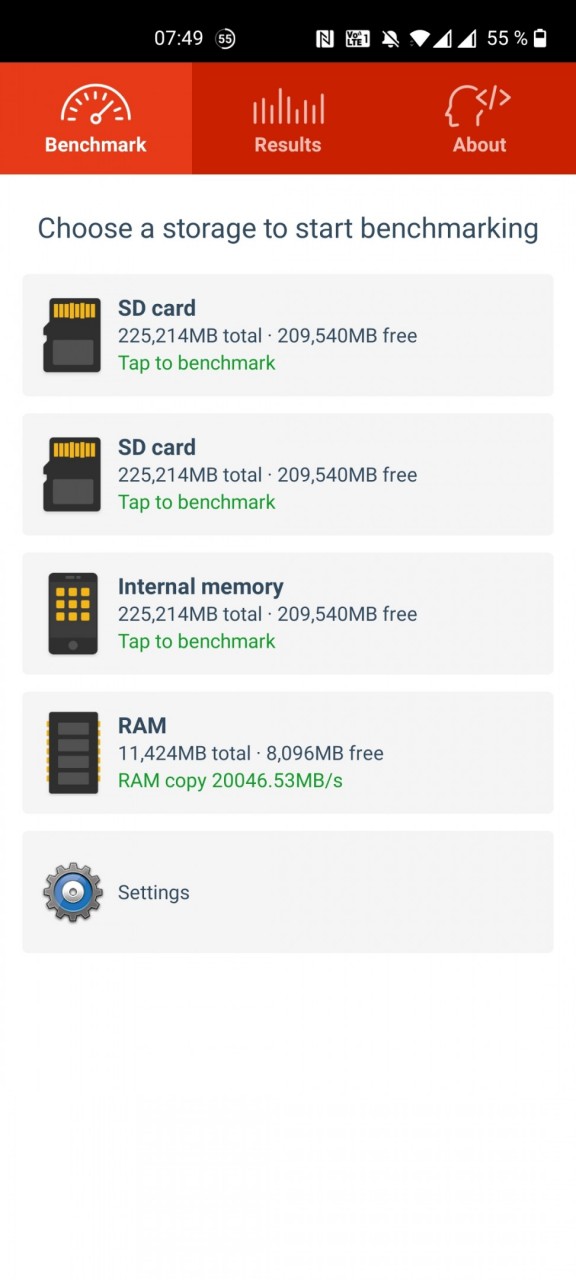Select the Internal memory title
The image size is (576, 1280).
coord(200,587)
